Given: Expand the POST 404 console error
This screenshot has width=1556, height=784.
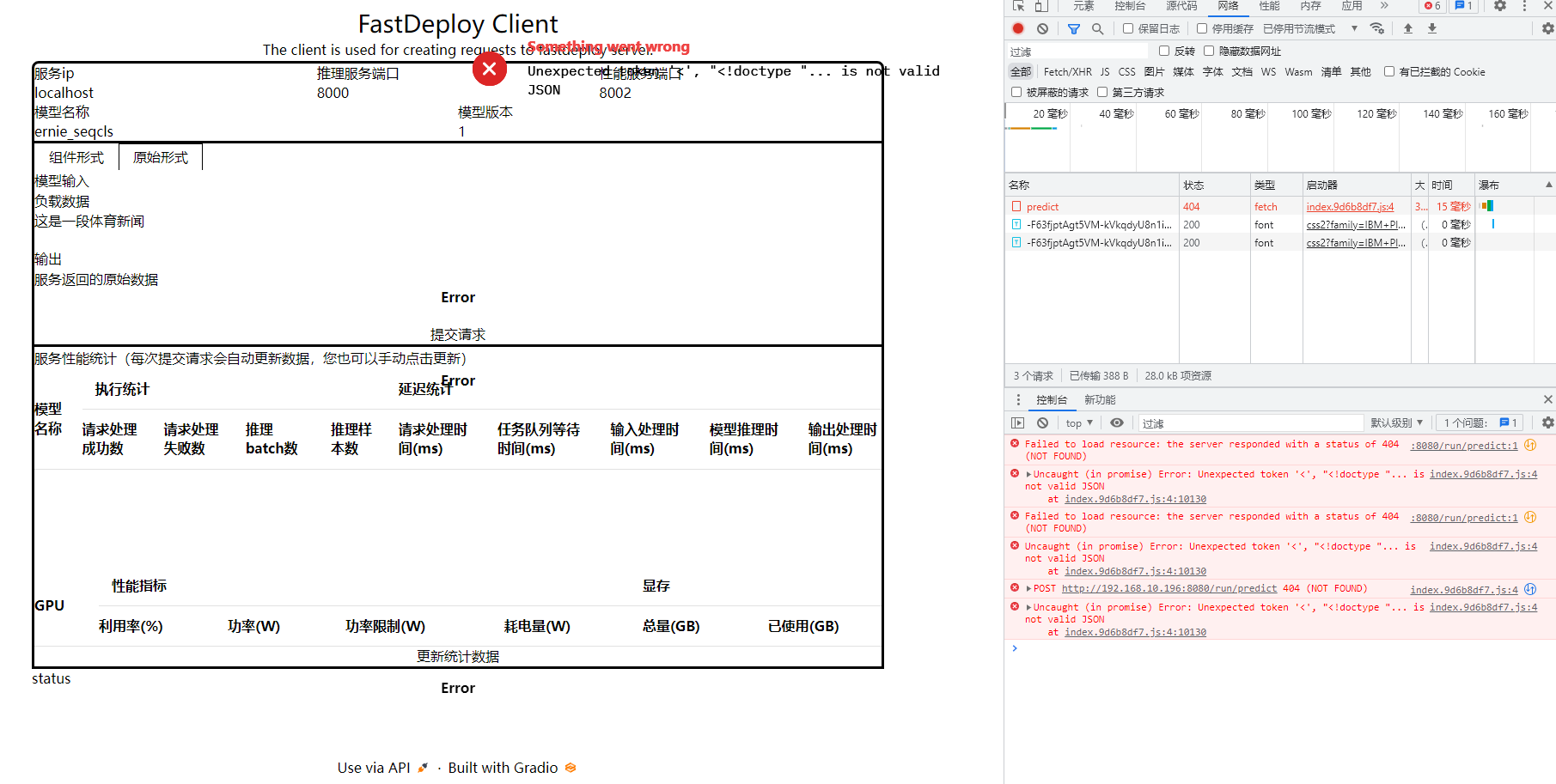Looking at the screenshot, I should click(x=1028, y=588).
